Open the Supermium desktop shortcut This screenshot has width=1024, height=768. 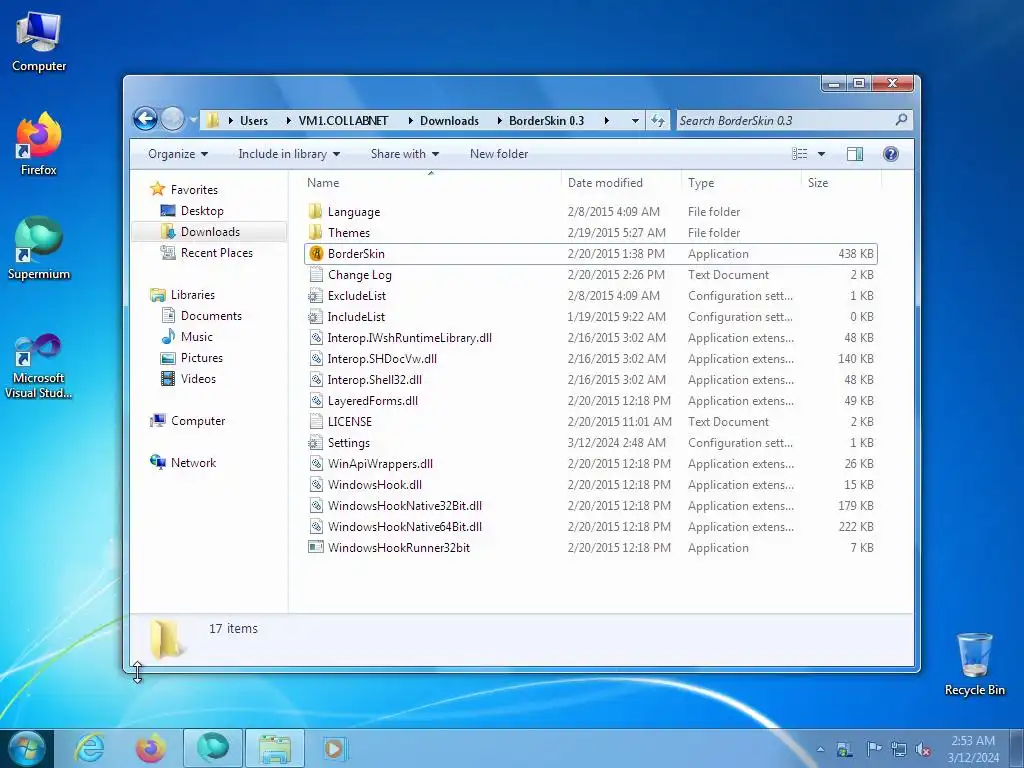click(x=39, y=248)
